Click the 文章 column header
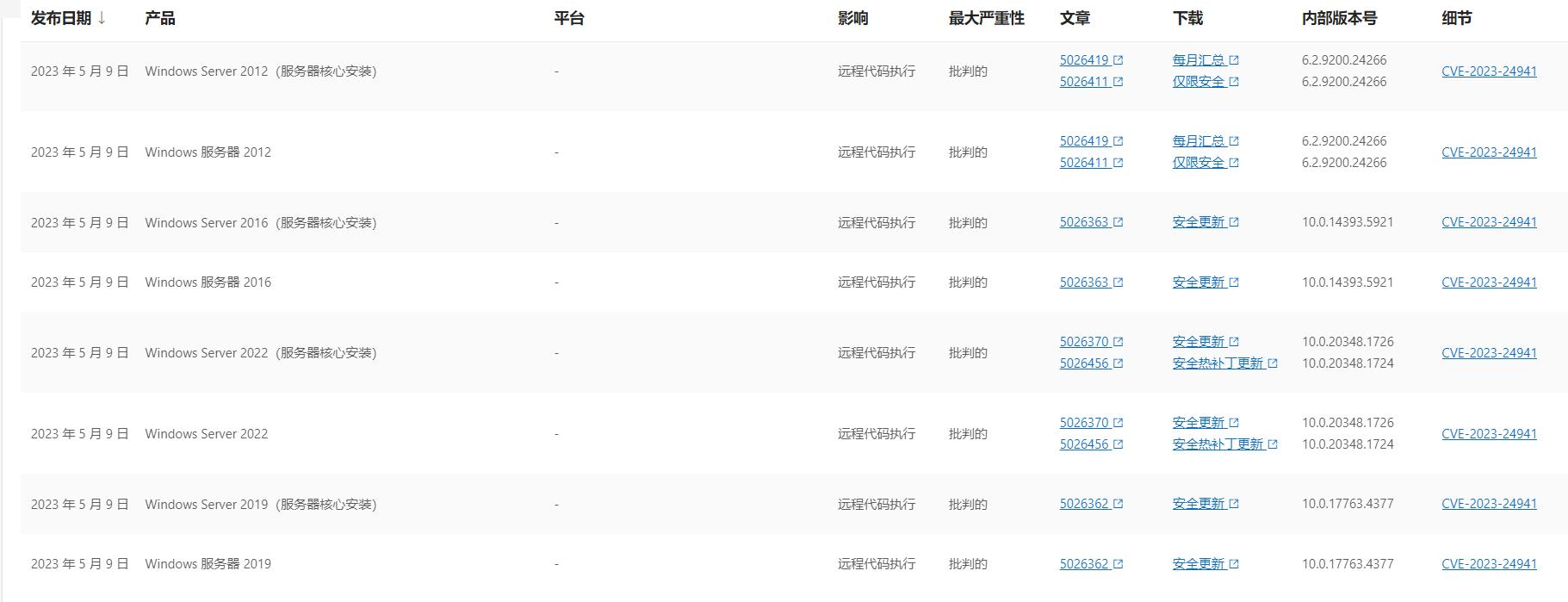Viewport: 1568px width, 602px height. 1075,18
